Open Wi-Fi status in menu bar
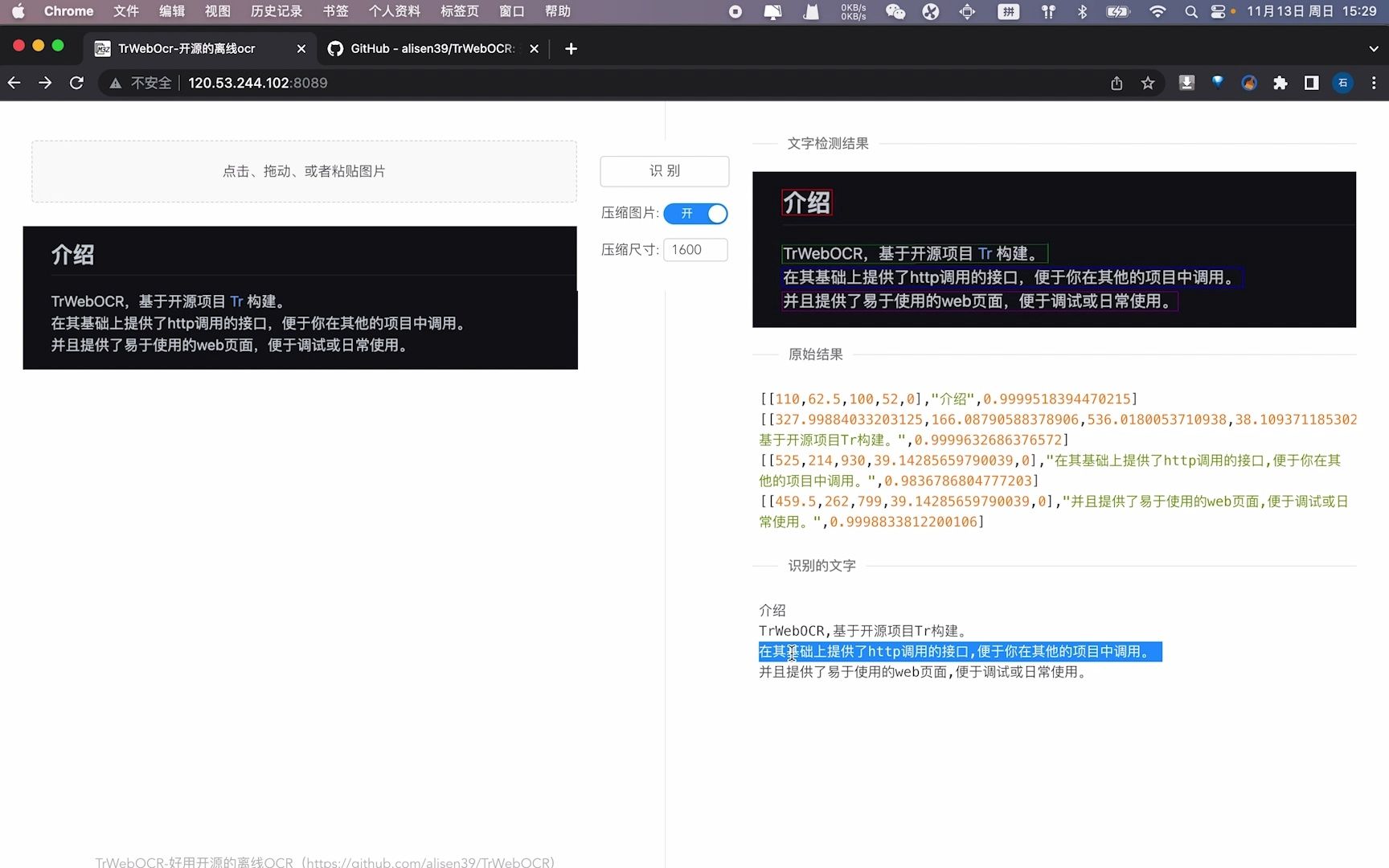 click(x=1157, y=11)
